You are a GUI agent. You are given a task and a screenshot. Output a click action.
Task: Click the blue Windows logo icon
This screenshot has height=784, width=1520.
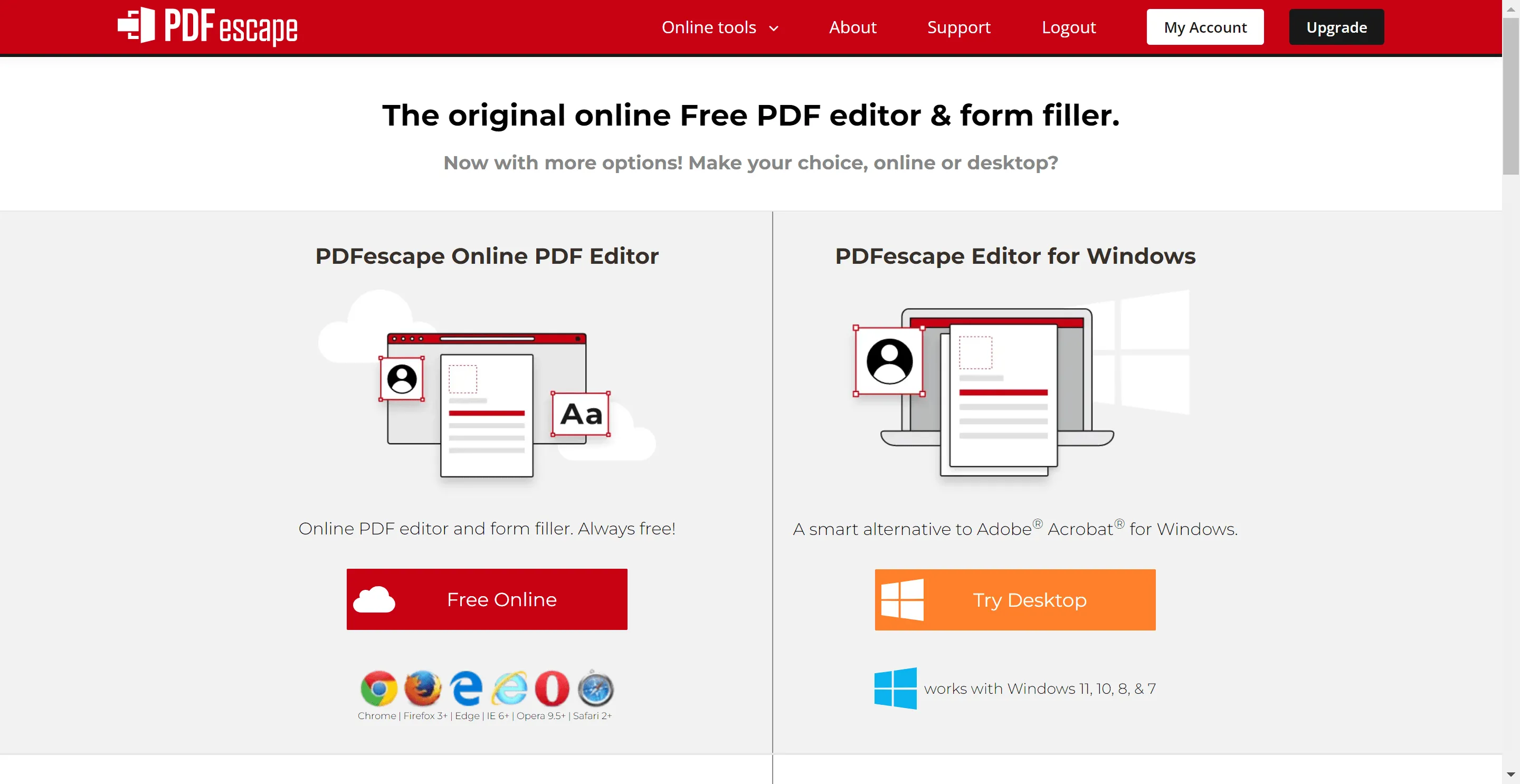895,689
